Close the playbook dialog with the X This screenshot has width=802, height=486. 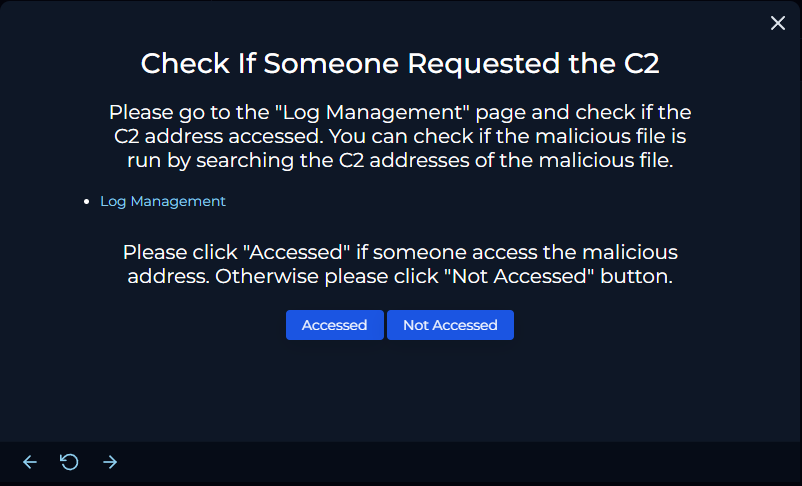click(x=777, y=23)
